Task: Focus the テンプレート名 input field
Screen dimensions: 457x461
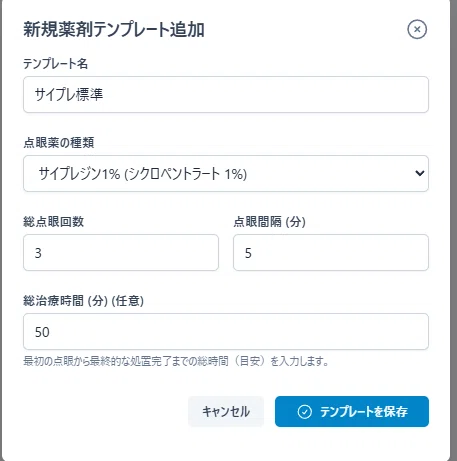Action: coord(226,94)
